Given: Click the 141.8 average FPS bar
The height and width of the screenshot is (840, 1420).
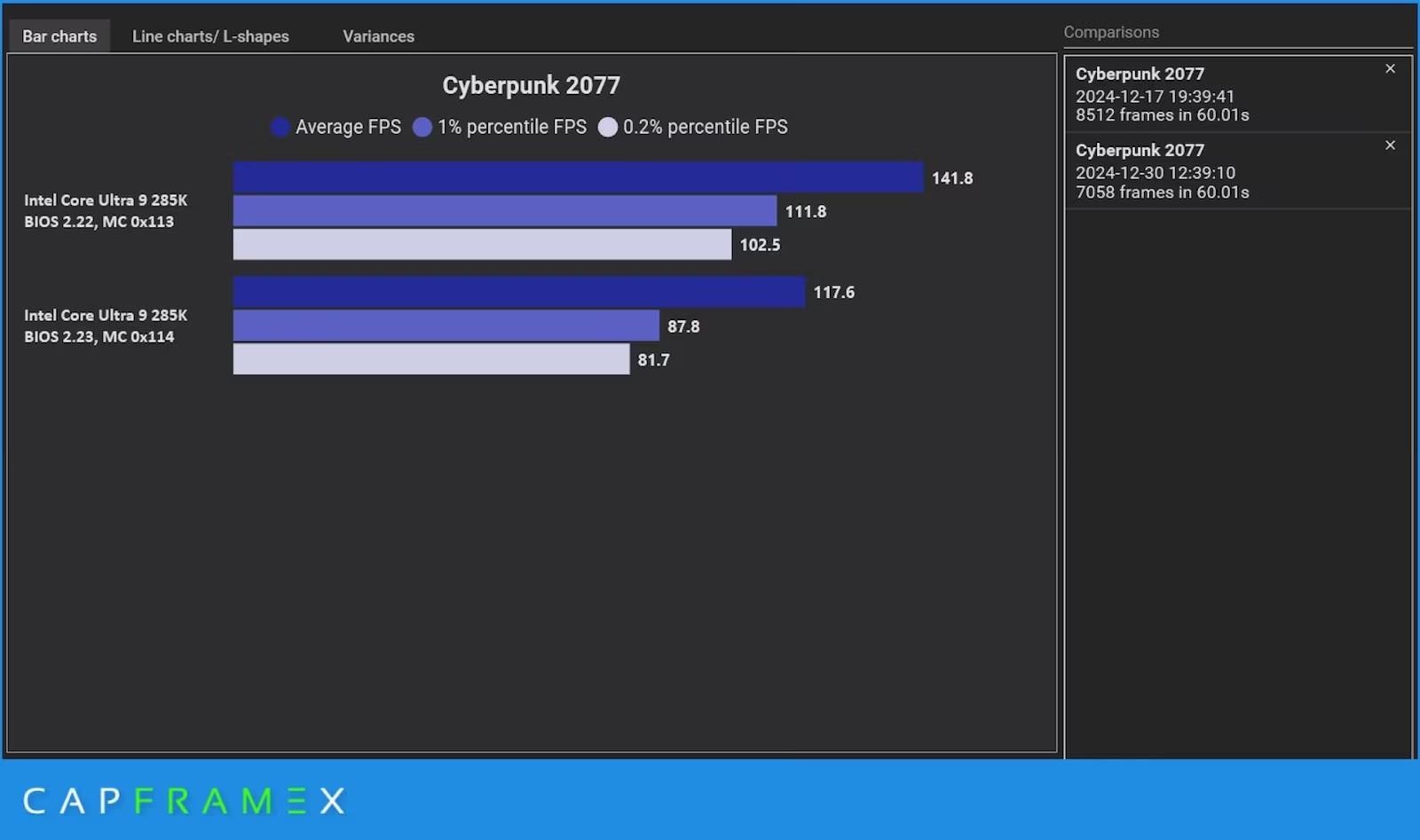Looking at the screenshot, I should coord(577,177).
